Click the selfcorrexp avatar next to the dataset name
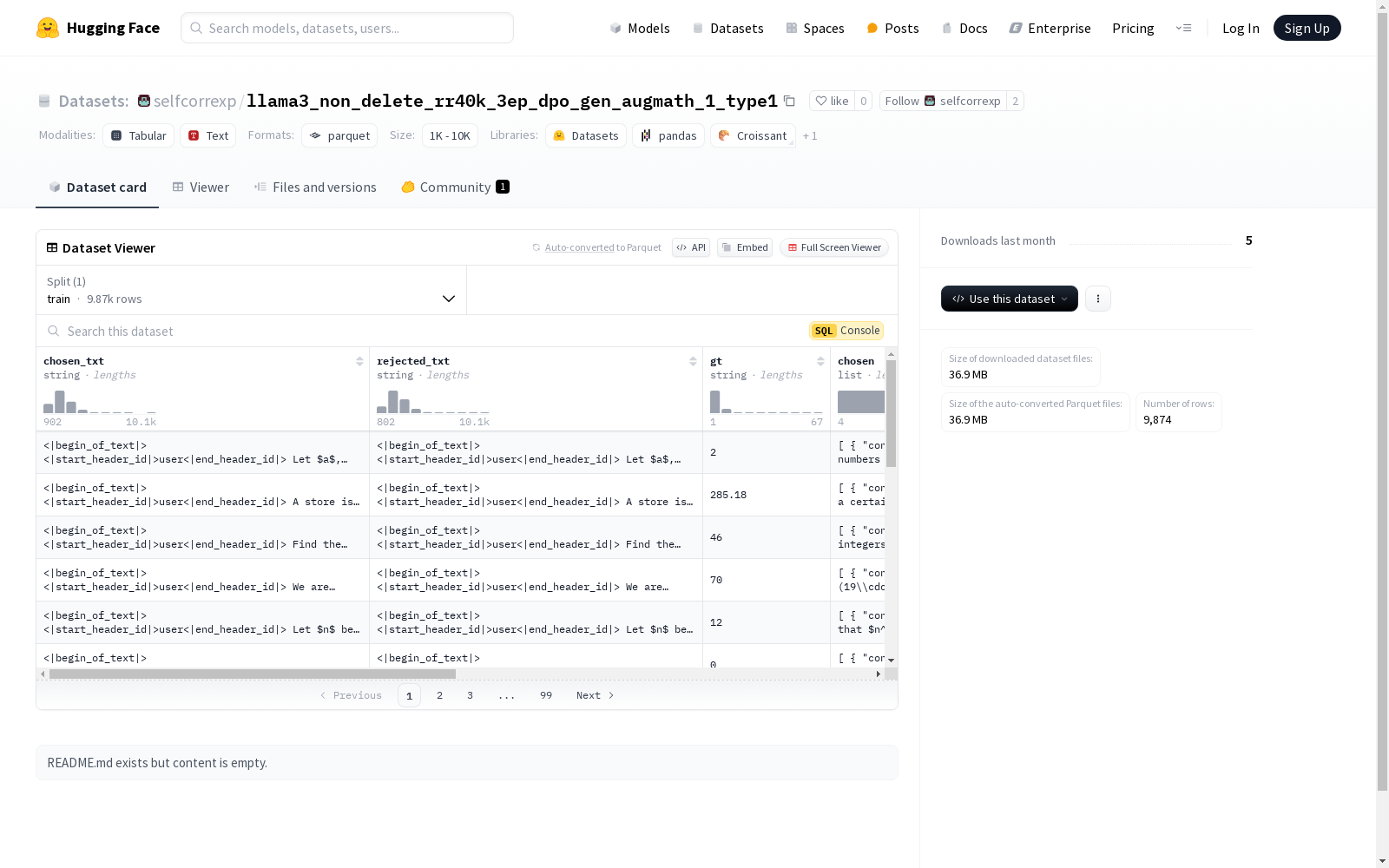Viewport: 1389px width, 868px height. [144, 101]
